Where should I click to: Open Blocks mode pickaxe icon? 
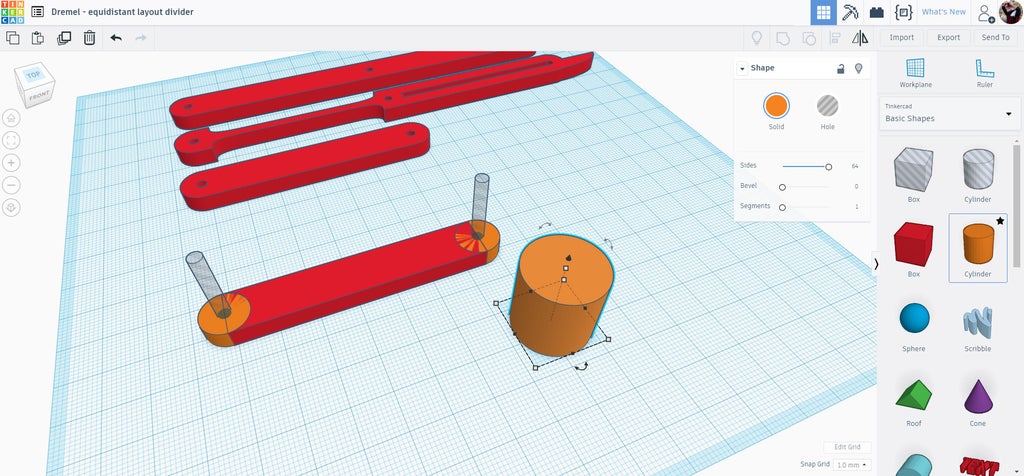[850, 12]
